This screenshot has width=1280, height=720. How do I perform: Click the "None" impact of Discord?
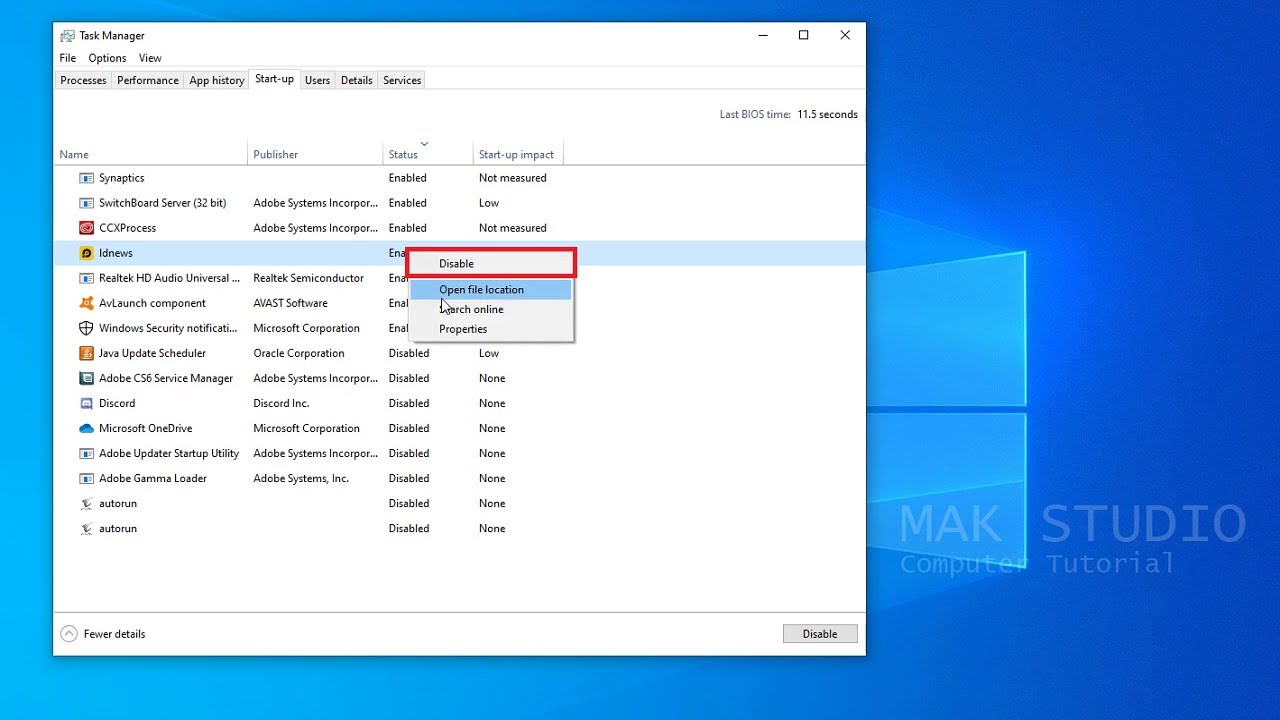point(492,403)
